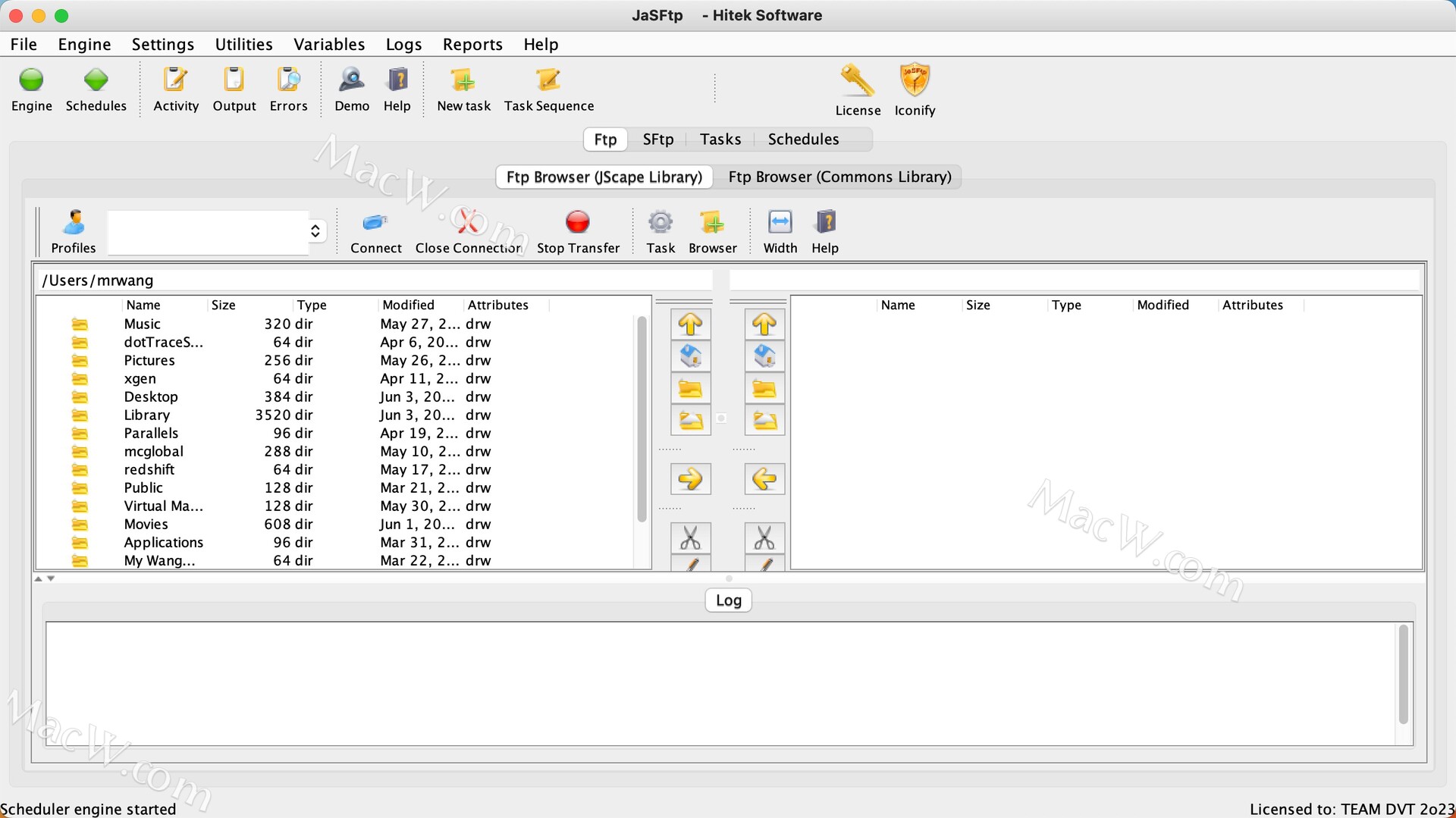Open the Errors log icon
Viewport: 1456px width, 818px height.
click(288, 80)
